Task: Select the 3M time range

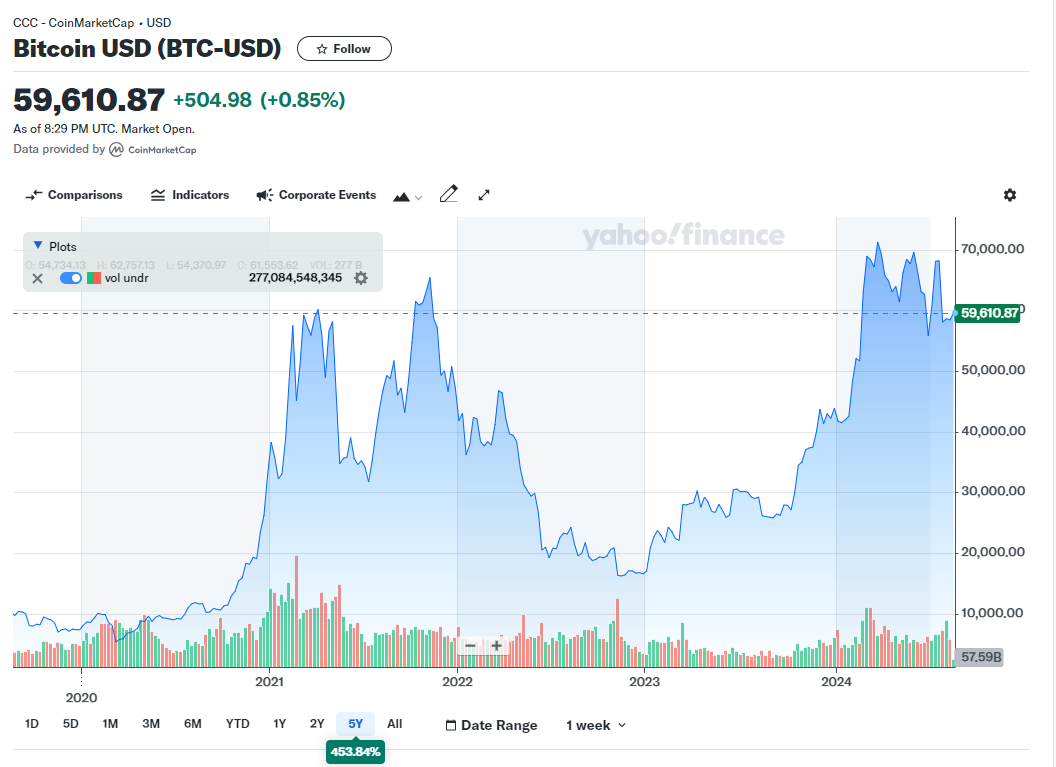Action: pos(151,724)
